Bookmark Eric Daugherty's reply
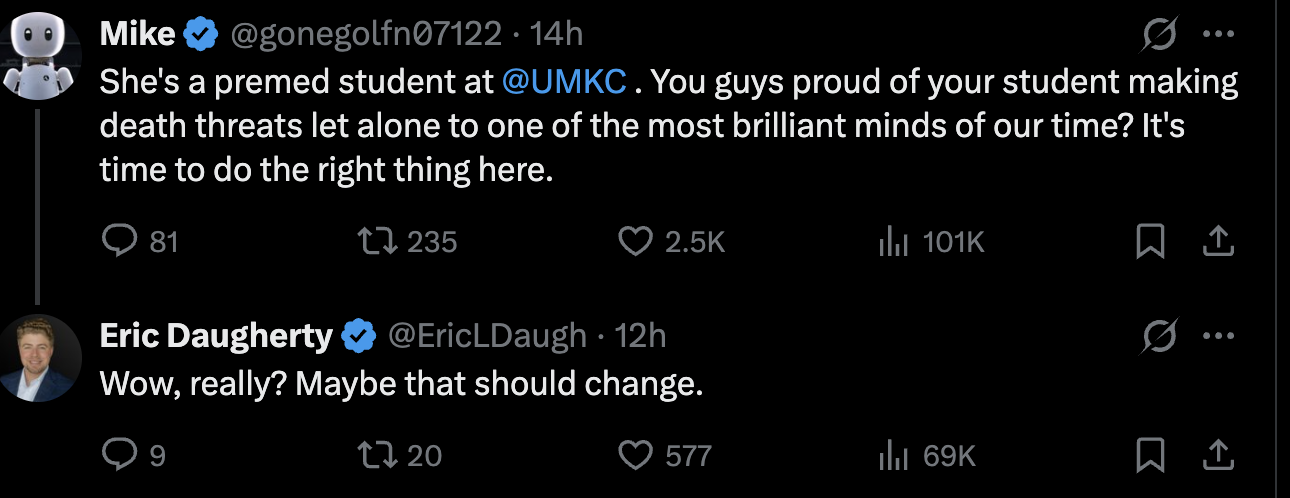 pos(1152,456)
